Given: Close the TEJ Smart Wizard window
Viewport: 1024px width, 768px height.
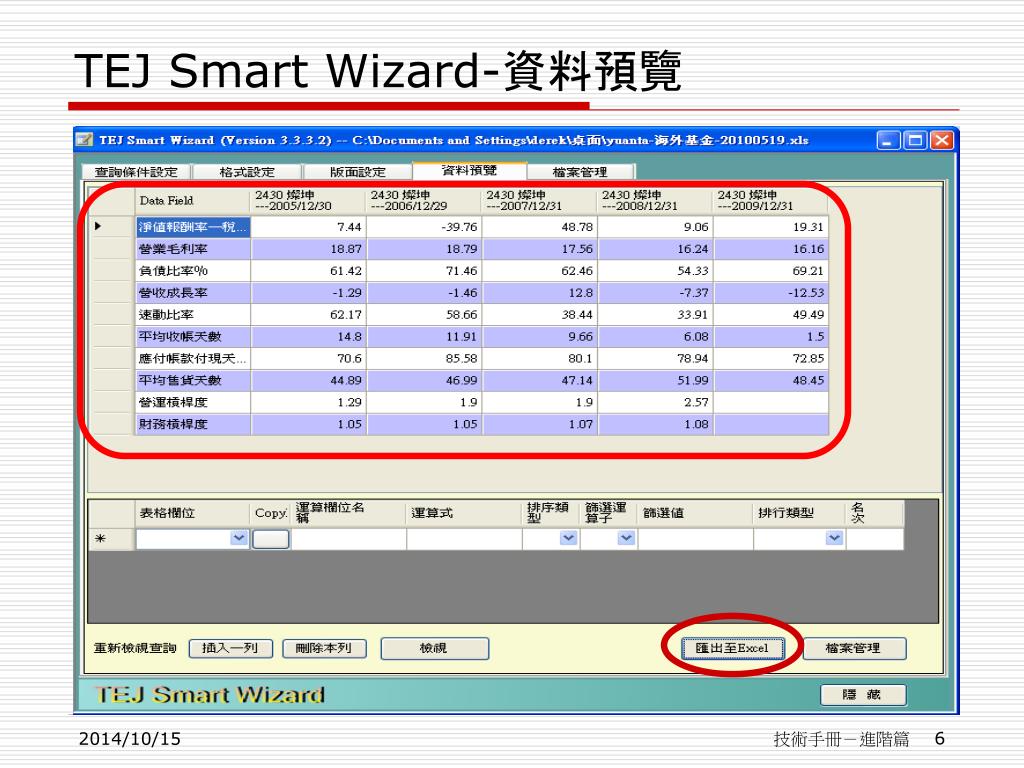Looking at the screenshot, I should click(x=941, y=140).
